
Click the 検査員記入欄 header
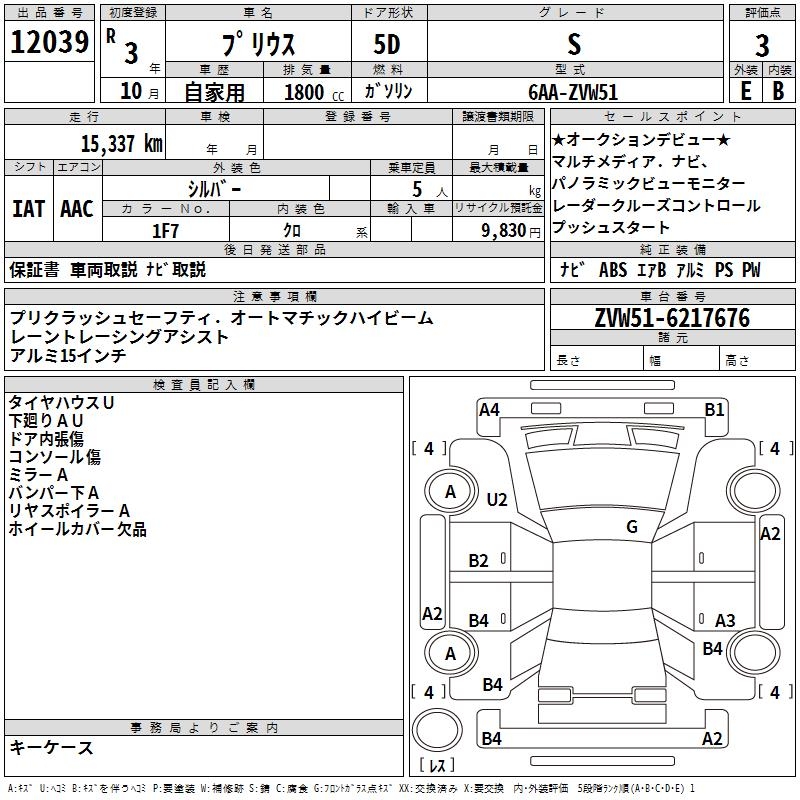click(204, 385)
